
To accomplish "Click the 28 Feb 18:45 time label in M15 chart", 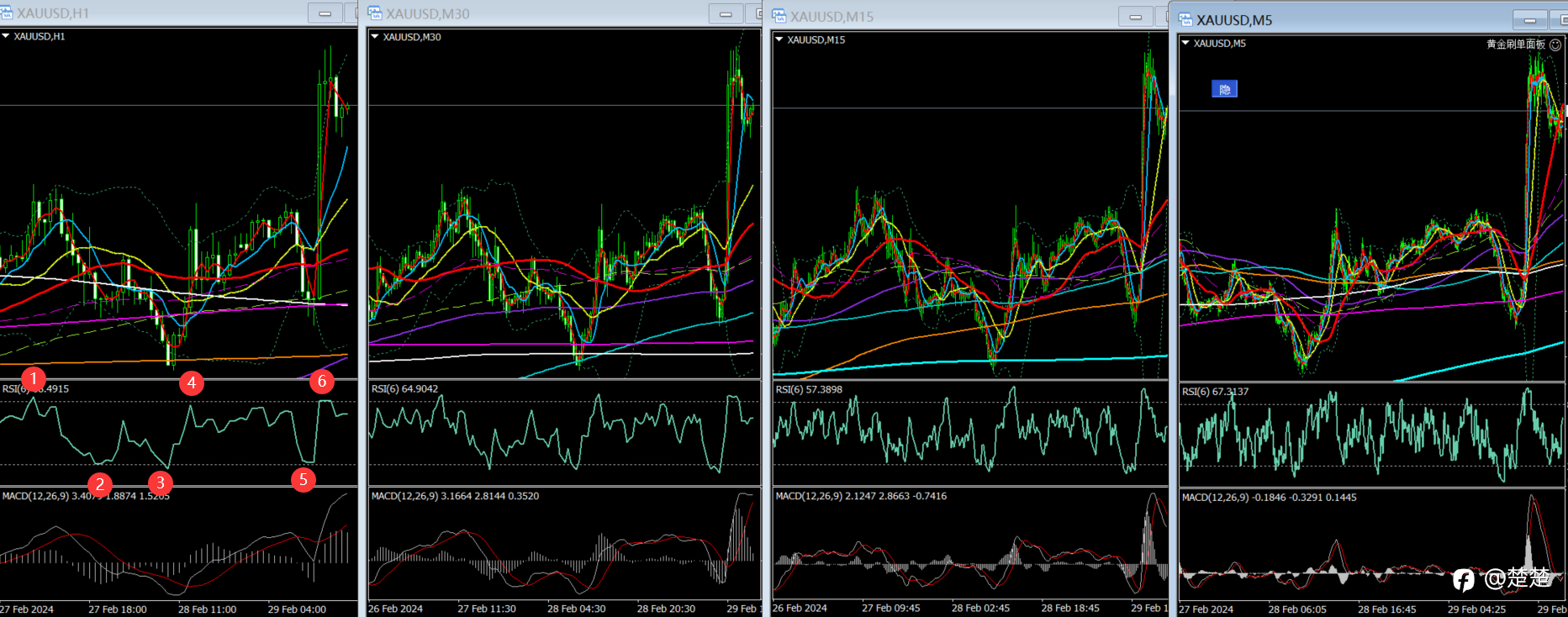I will click(x=1070, y=608).
